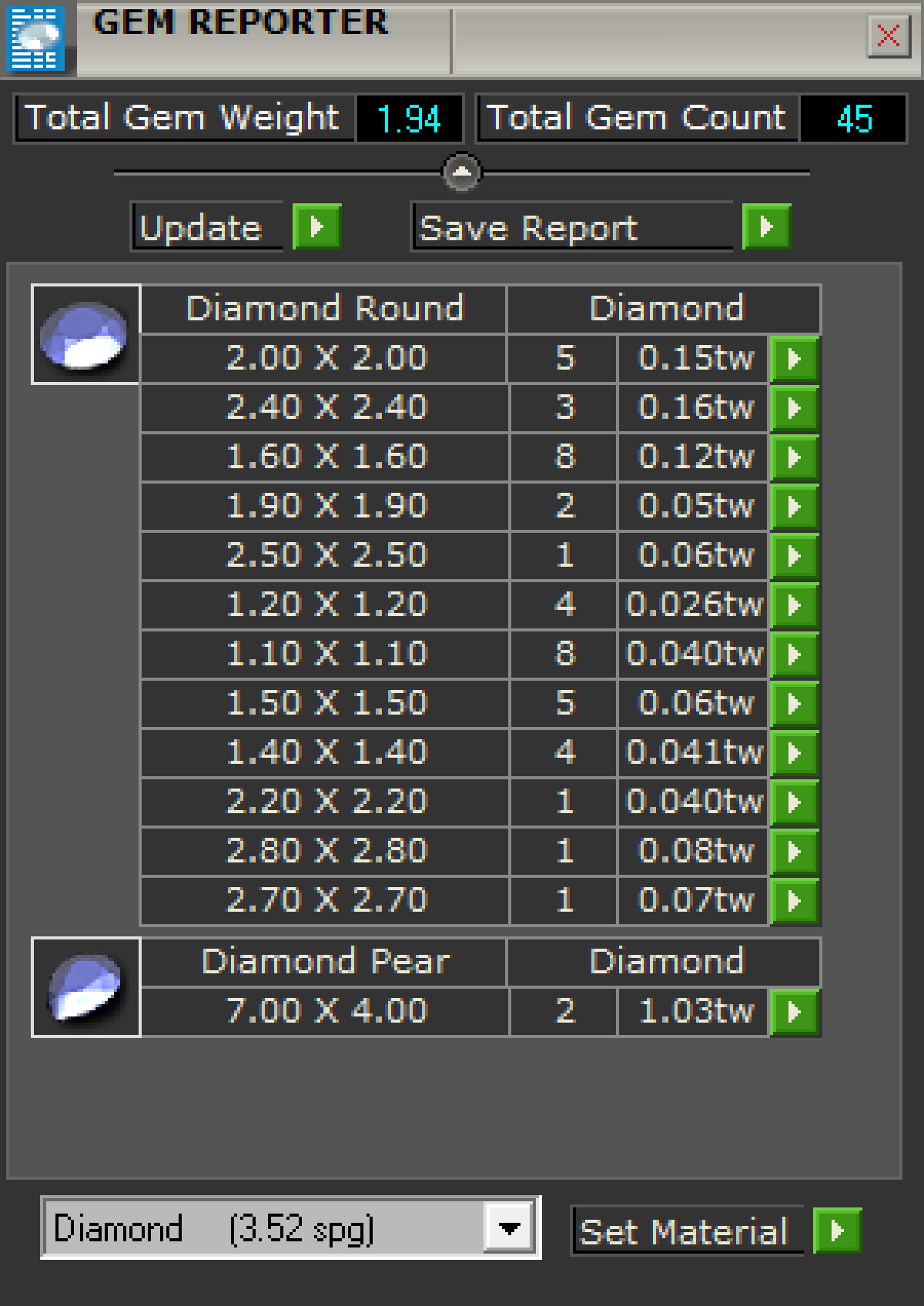
Task: Click the Total Gem Weight value field
Action: (x=409, y=119)
